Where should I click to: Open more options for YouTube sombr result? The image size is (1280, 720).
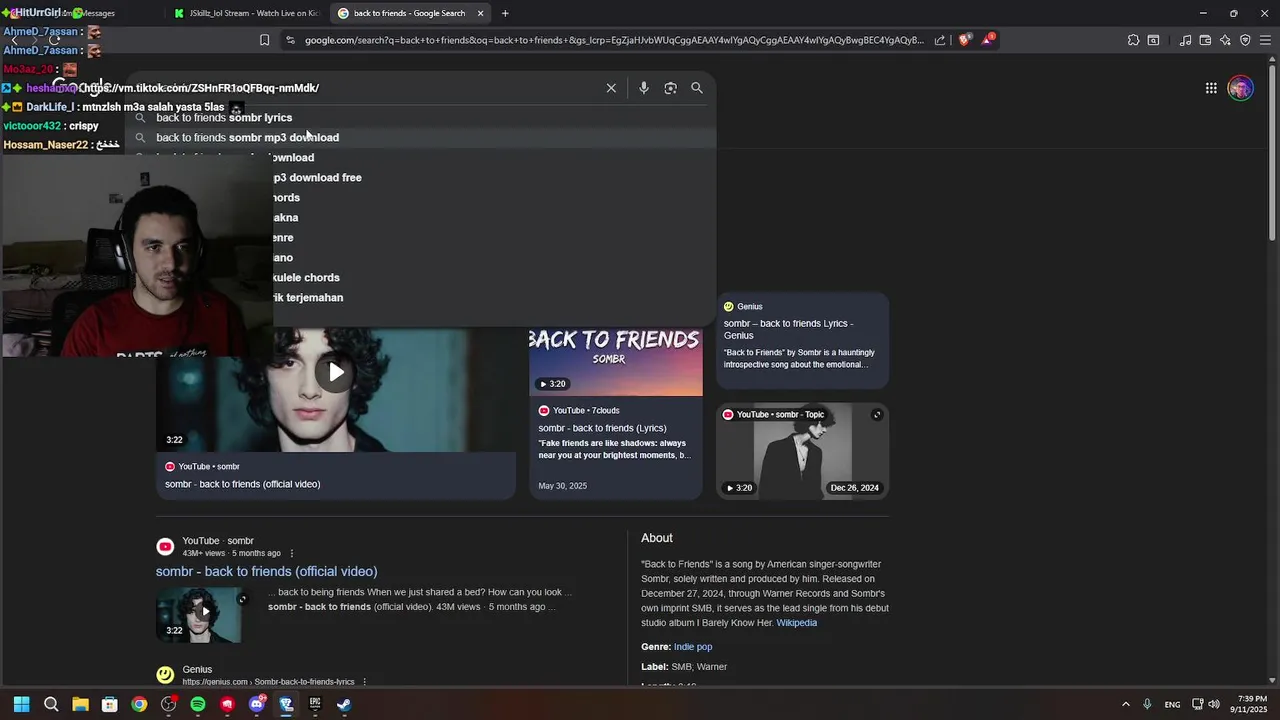point(292,553)
